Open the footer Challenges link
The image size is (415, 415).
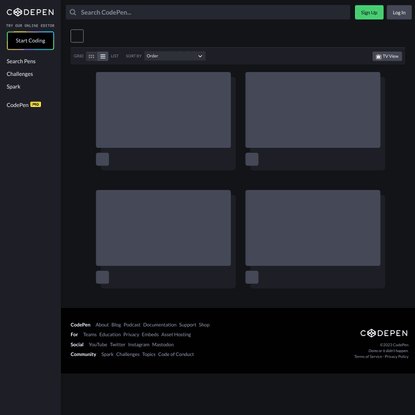(x=128, y=354)
